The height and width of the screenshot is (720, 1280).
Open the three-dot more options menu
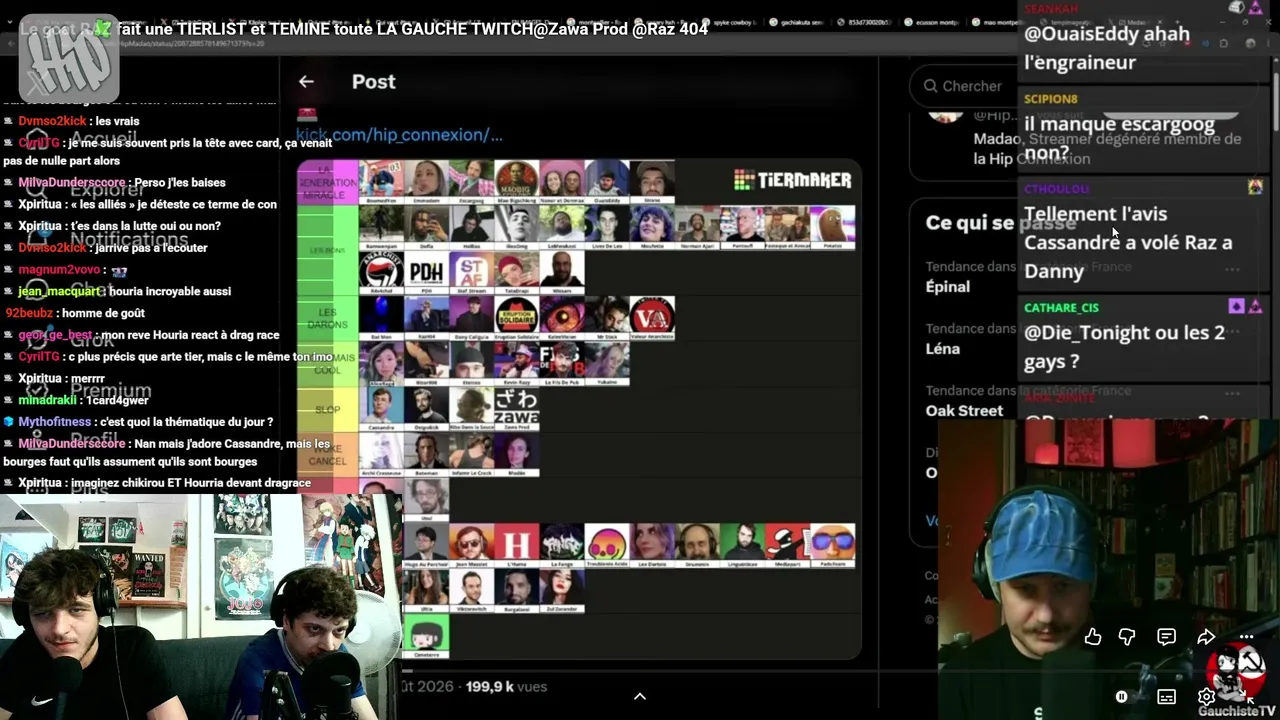[1246, 637]
